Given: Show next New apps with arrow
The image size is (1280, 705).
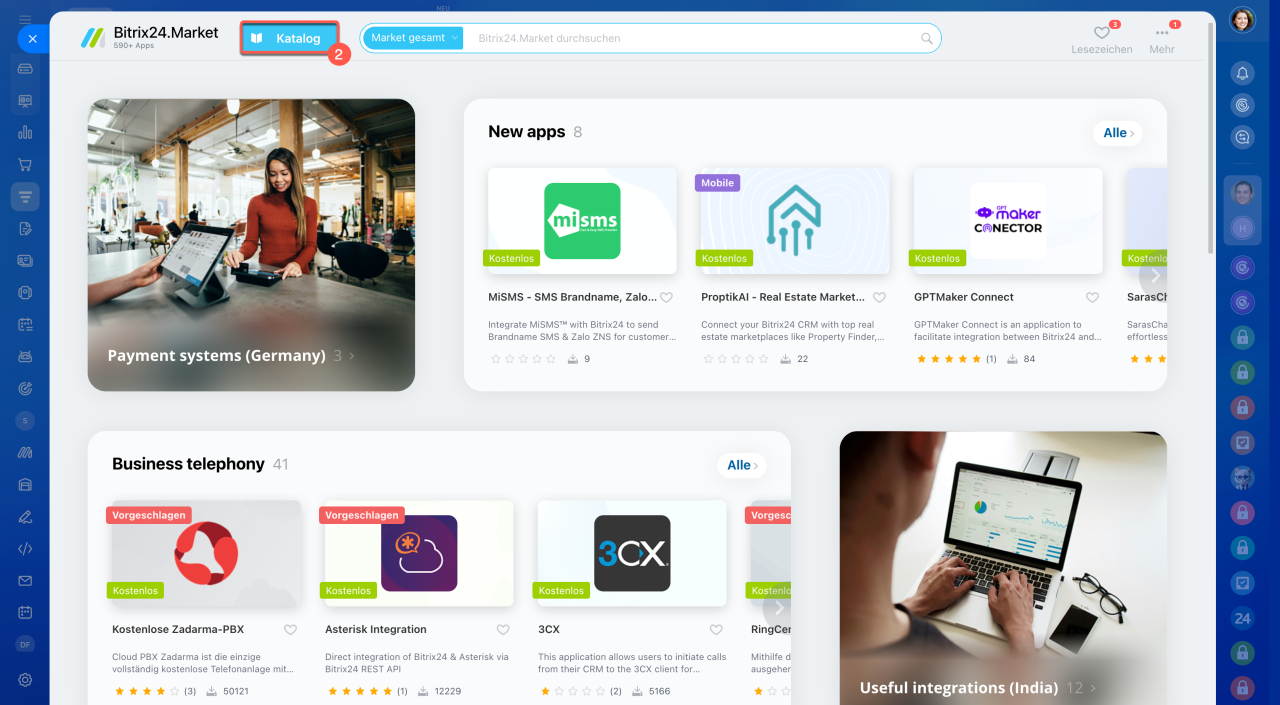Looking at the screenshot, I should click(1155, 275).
